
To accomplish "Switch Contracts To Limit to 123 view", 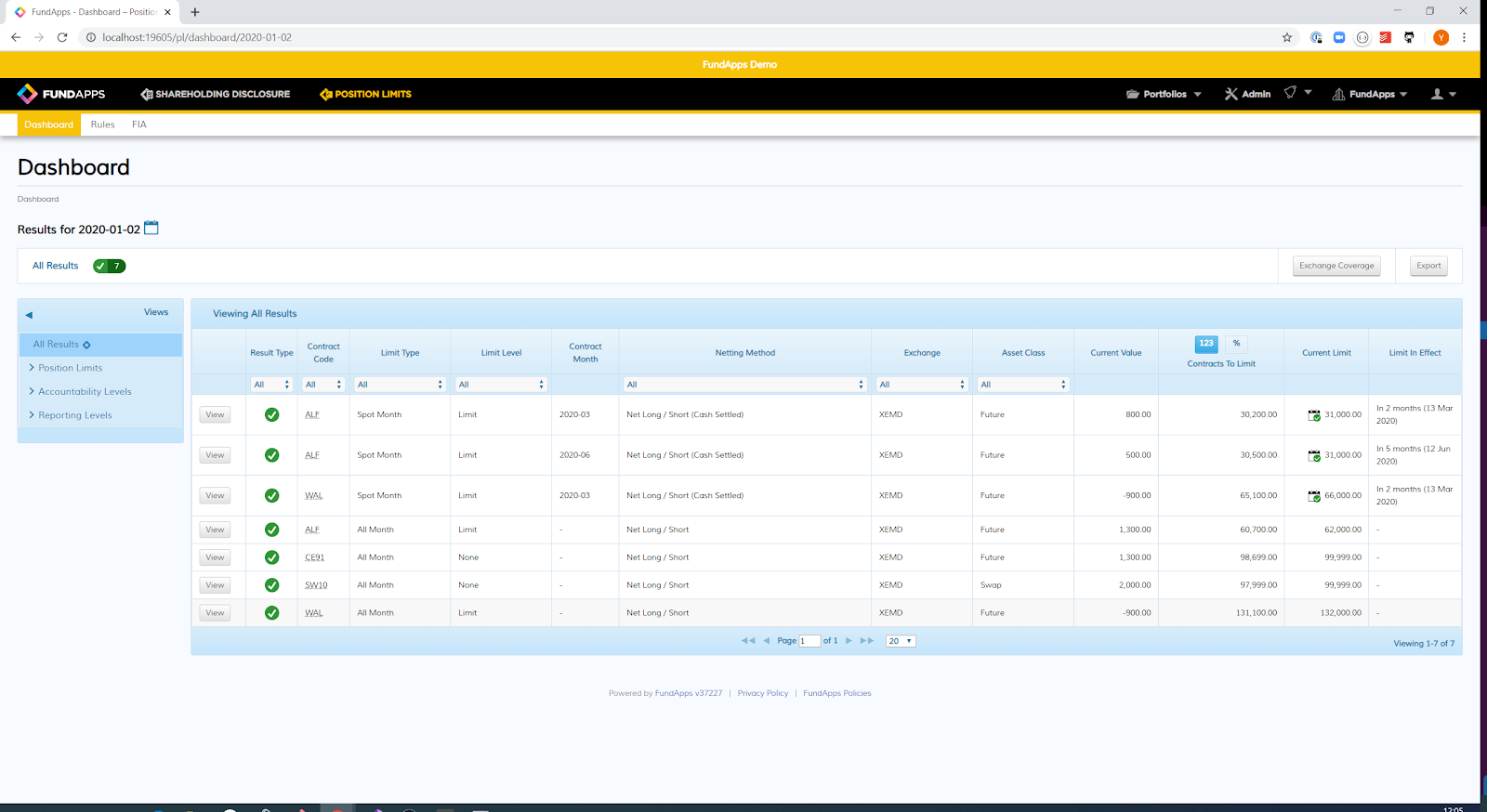I will click(x=1206, y=344).
